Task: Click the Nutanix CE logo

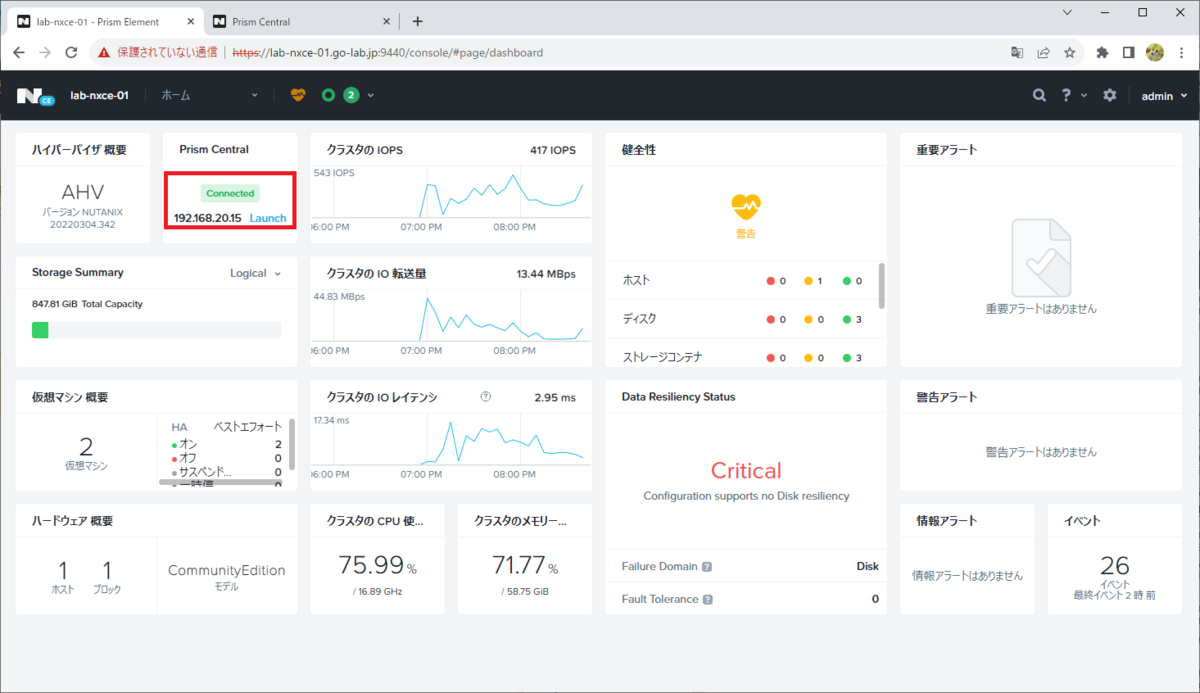Action: coord(35,96)
